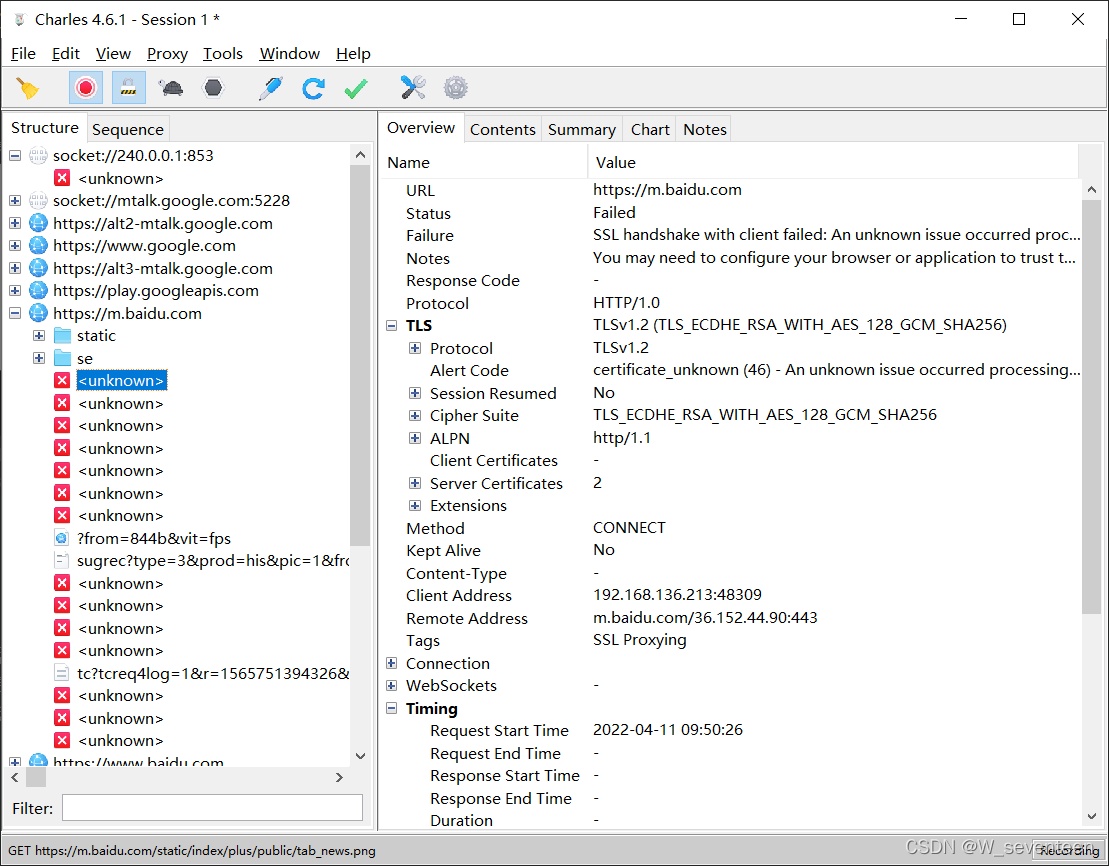
Task: Expand the static folder
Action: click(39, 336)
